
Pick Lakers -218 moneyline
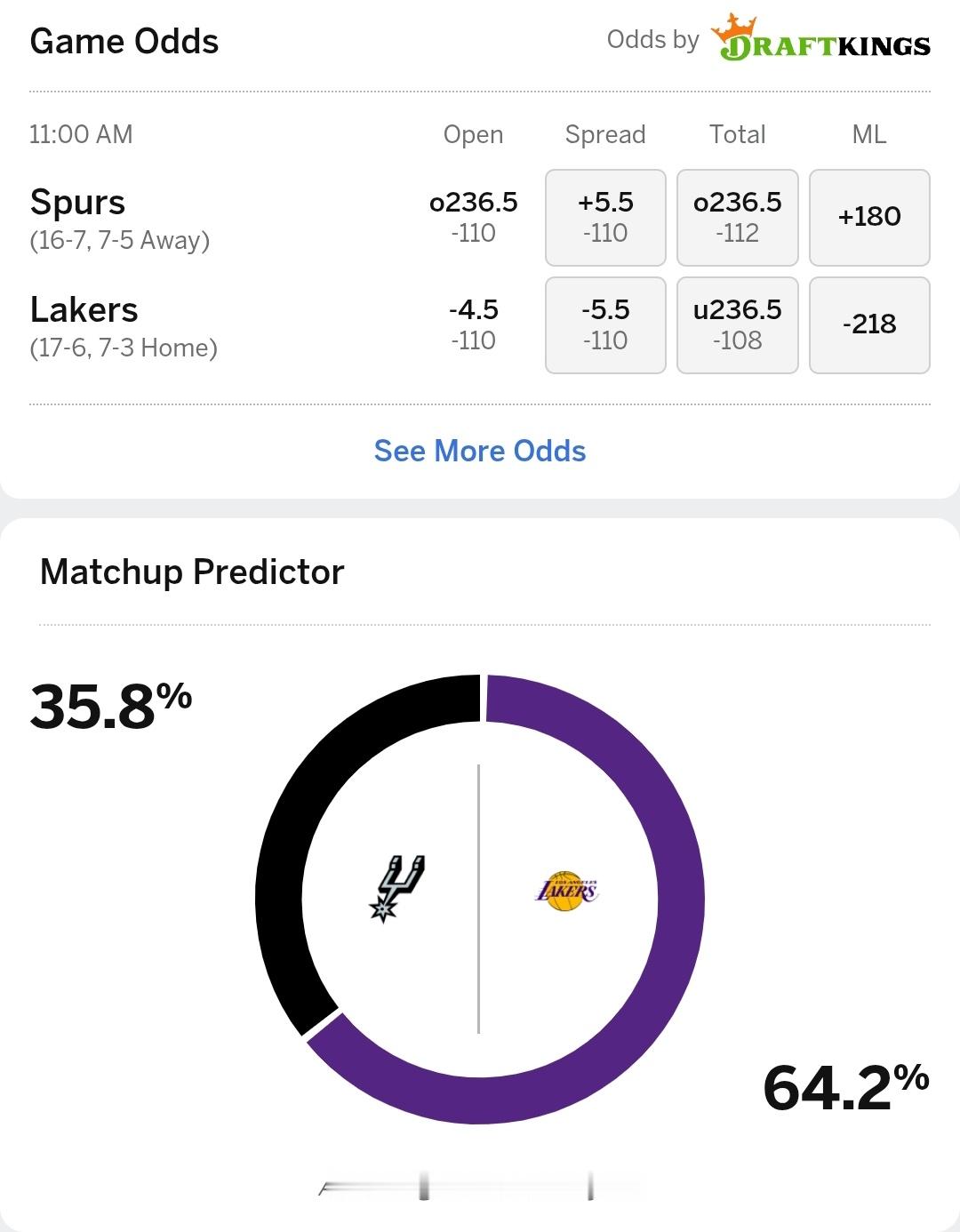pos(869,325)
